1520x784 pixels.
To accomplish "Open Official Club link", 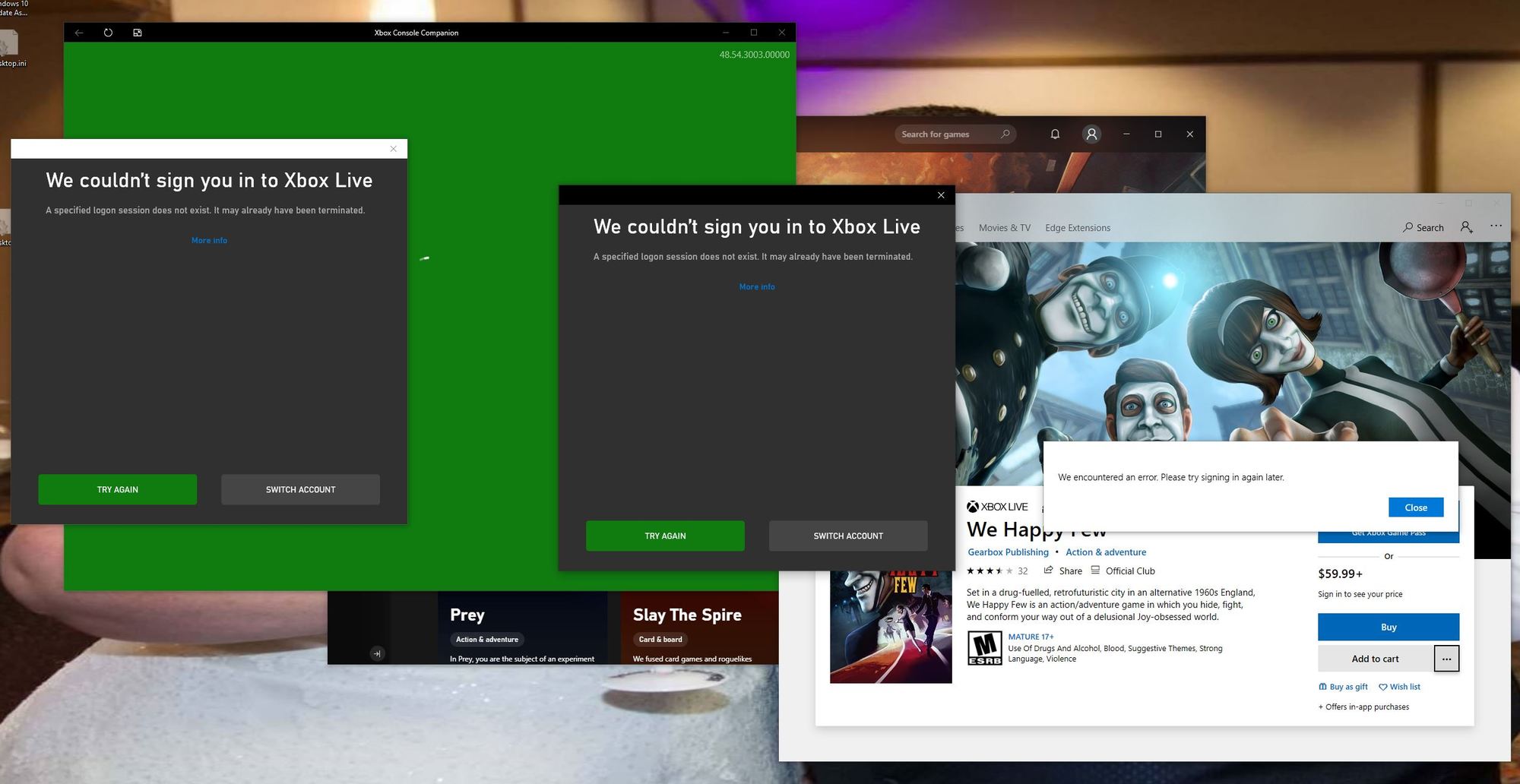I will (1123, 571).
